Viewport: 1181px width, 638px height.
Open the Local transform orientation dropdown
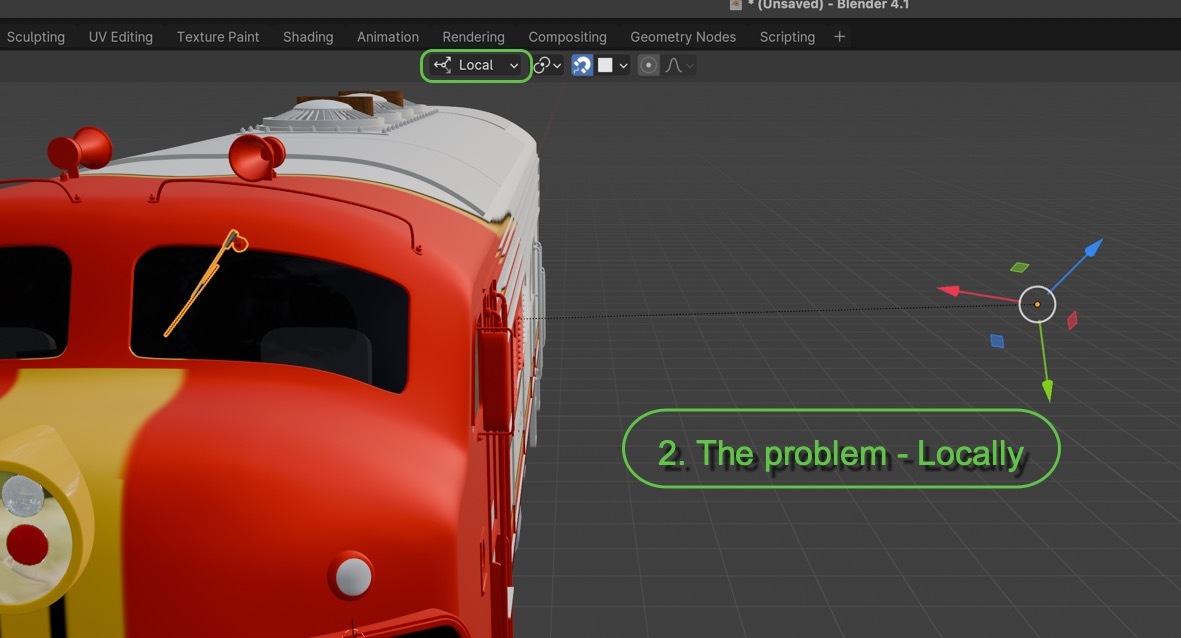click(x=476, y=66)
